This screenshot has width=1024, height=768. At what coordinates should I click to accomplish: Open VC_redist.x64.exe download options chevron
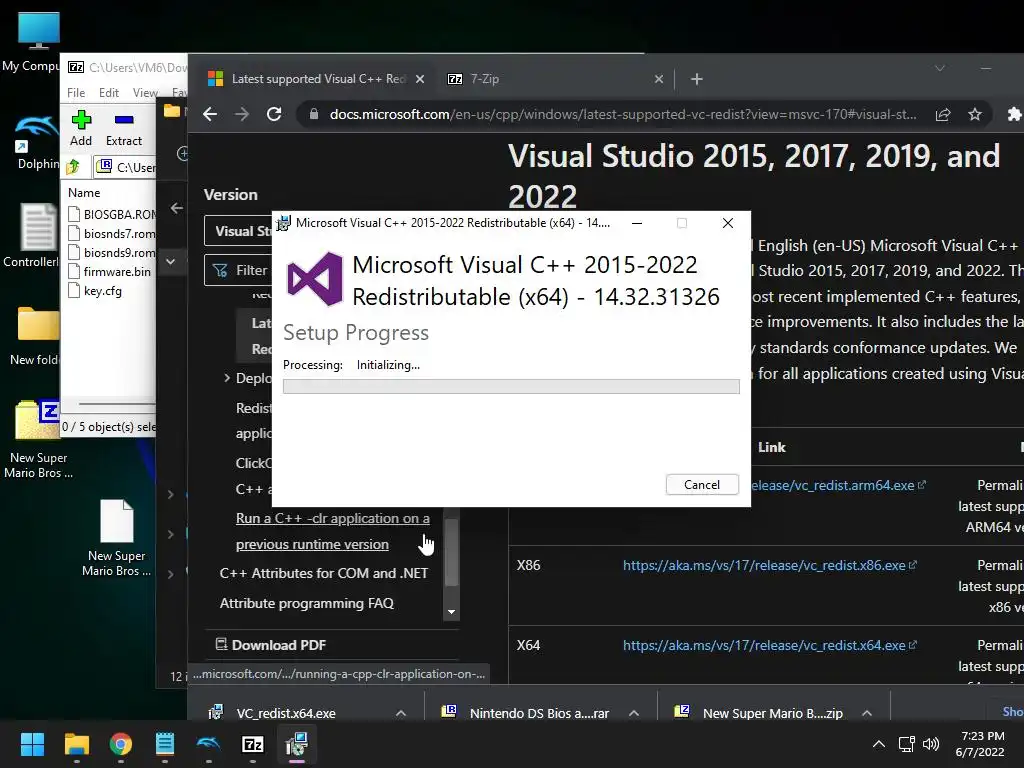[401, 713]
